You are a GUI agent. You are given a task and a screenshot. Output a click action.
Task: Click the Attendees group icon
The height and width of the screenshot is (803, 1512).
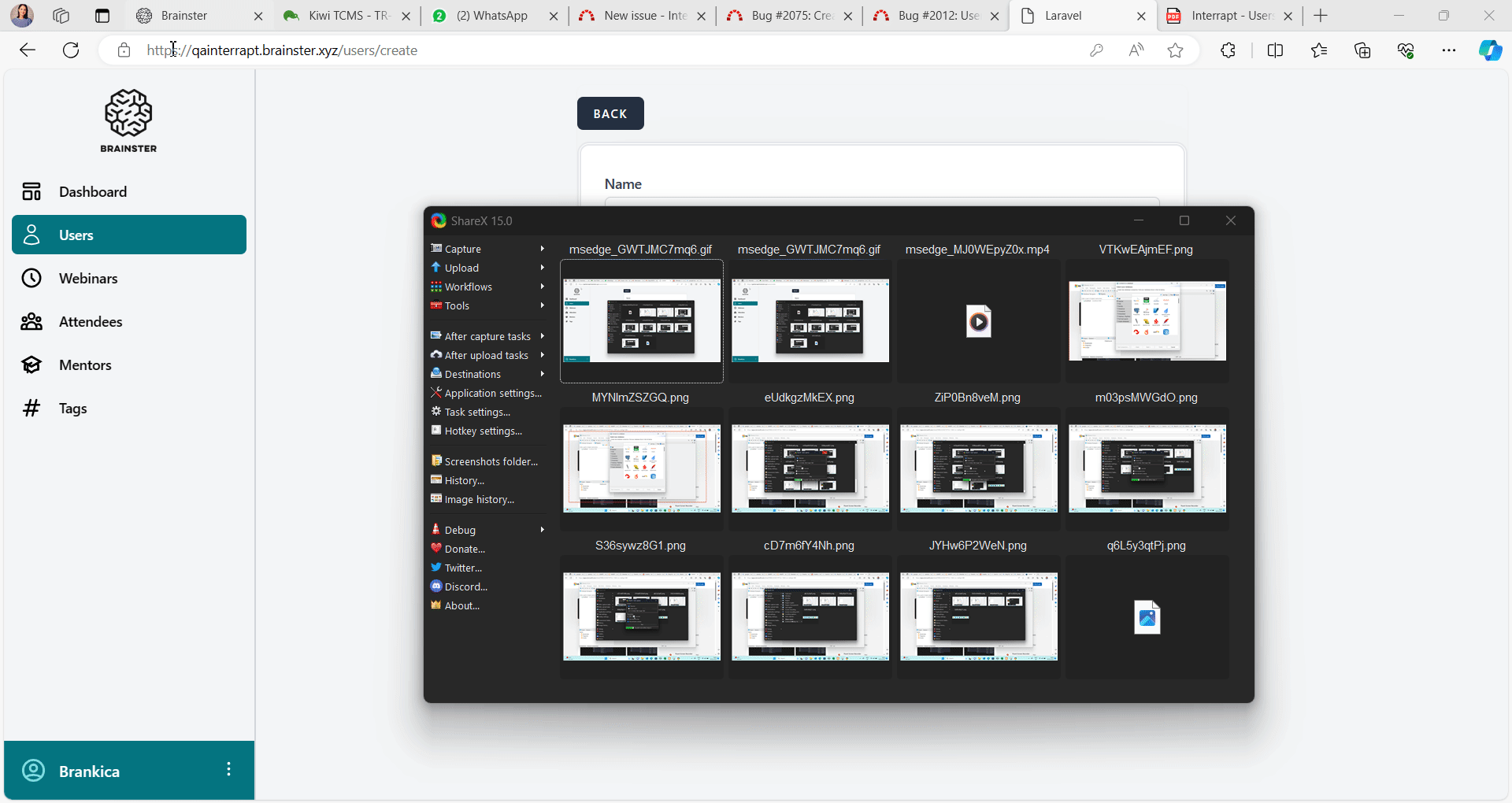31,322
